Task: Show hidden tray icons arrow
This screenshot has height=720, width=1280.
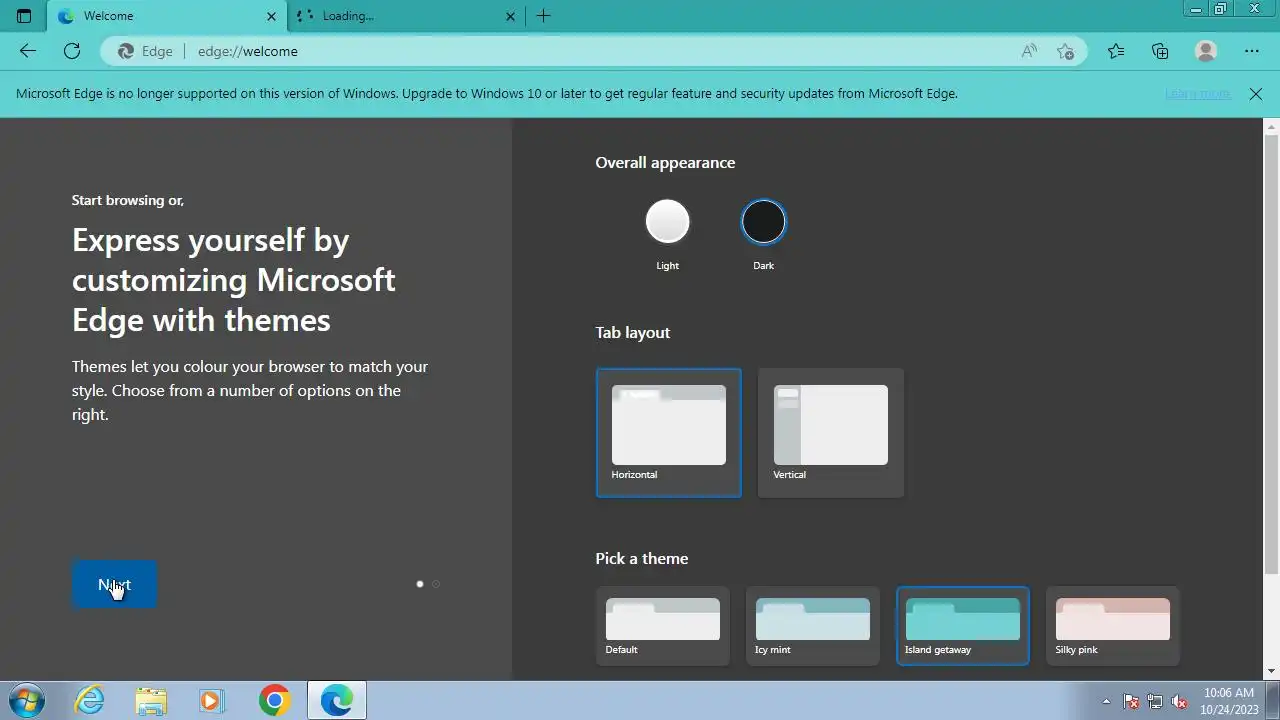Action: (1107, 701)
